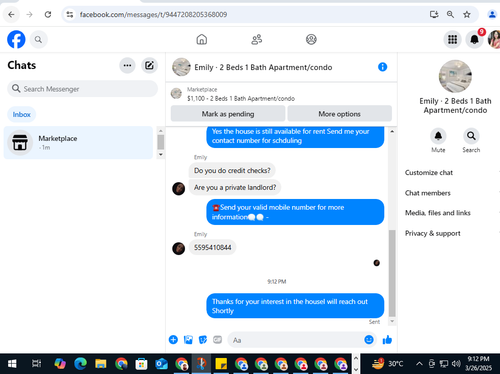Screen dimensions: 500x374
Task: Click the Facebook logo
Action: [x=16, y=39]
